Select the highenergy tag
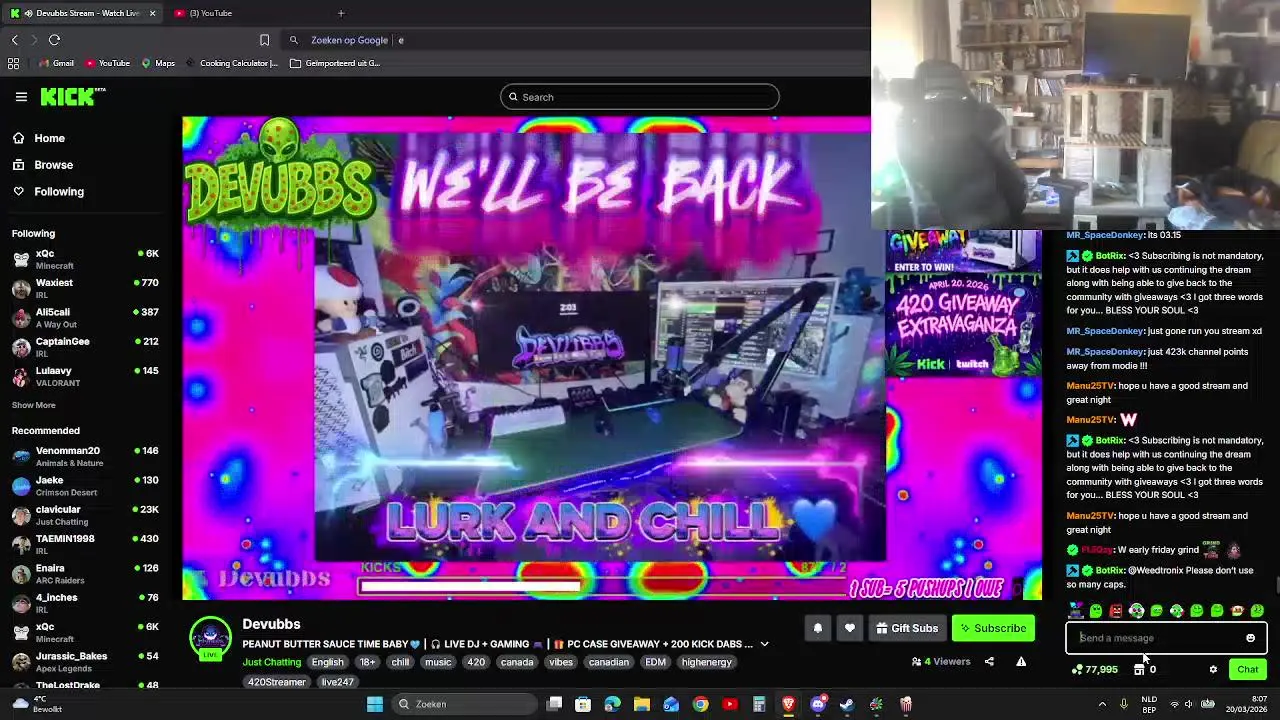 click(x=706, y=662)
